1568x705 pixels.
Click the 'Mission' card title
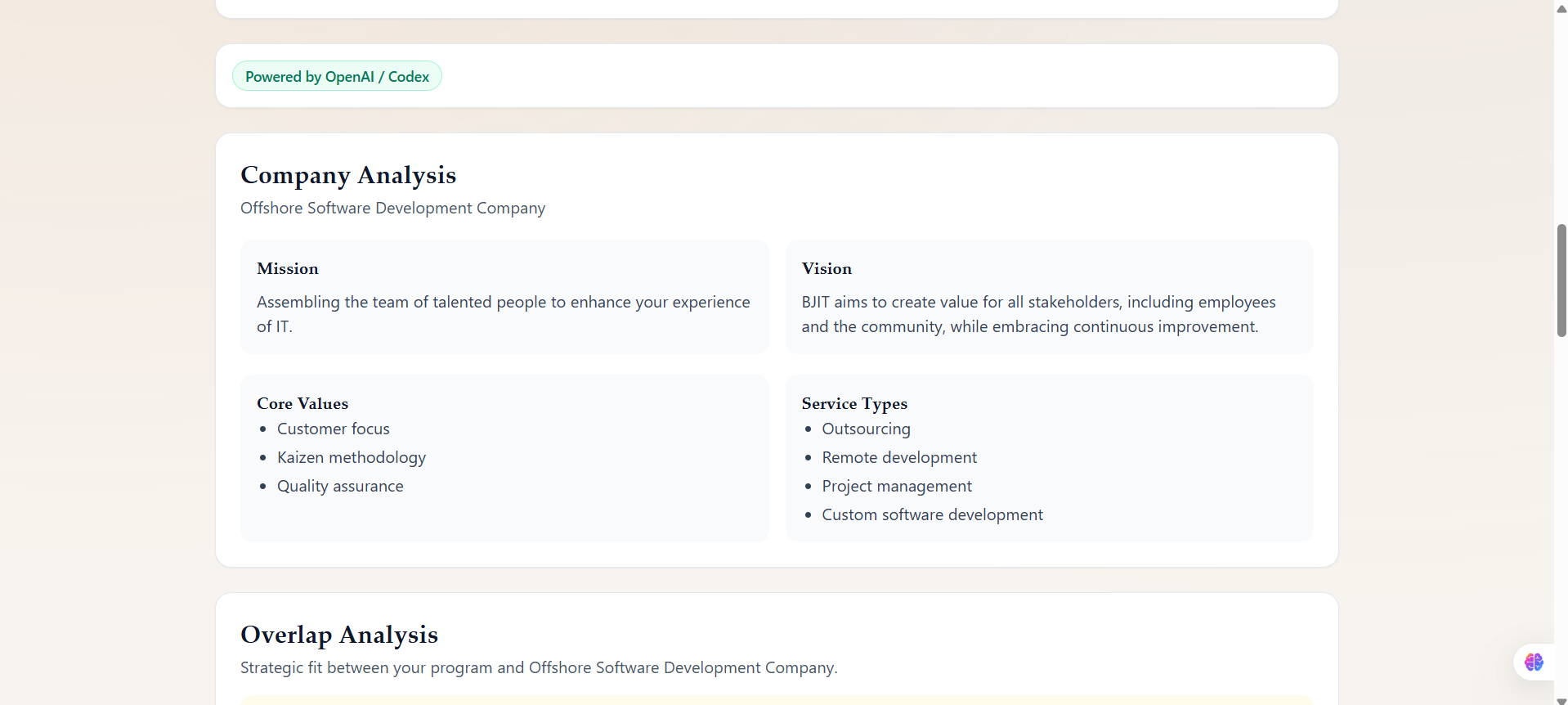pyautogui.click(x=288, y=268)
